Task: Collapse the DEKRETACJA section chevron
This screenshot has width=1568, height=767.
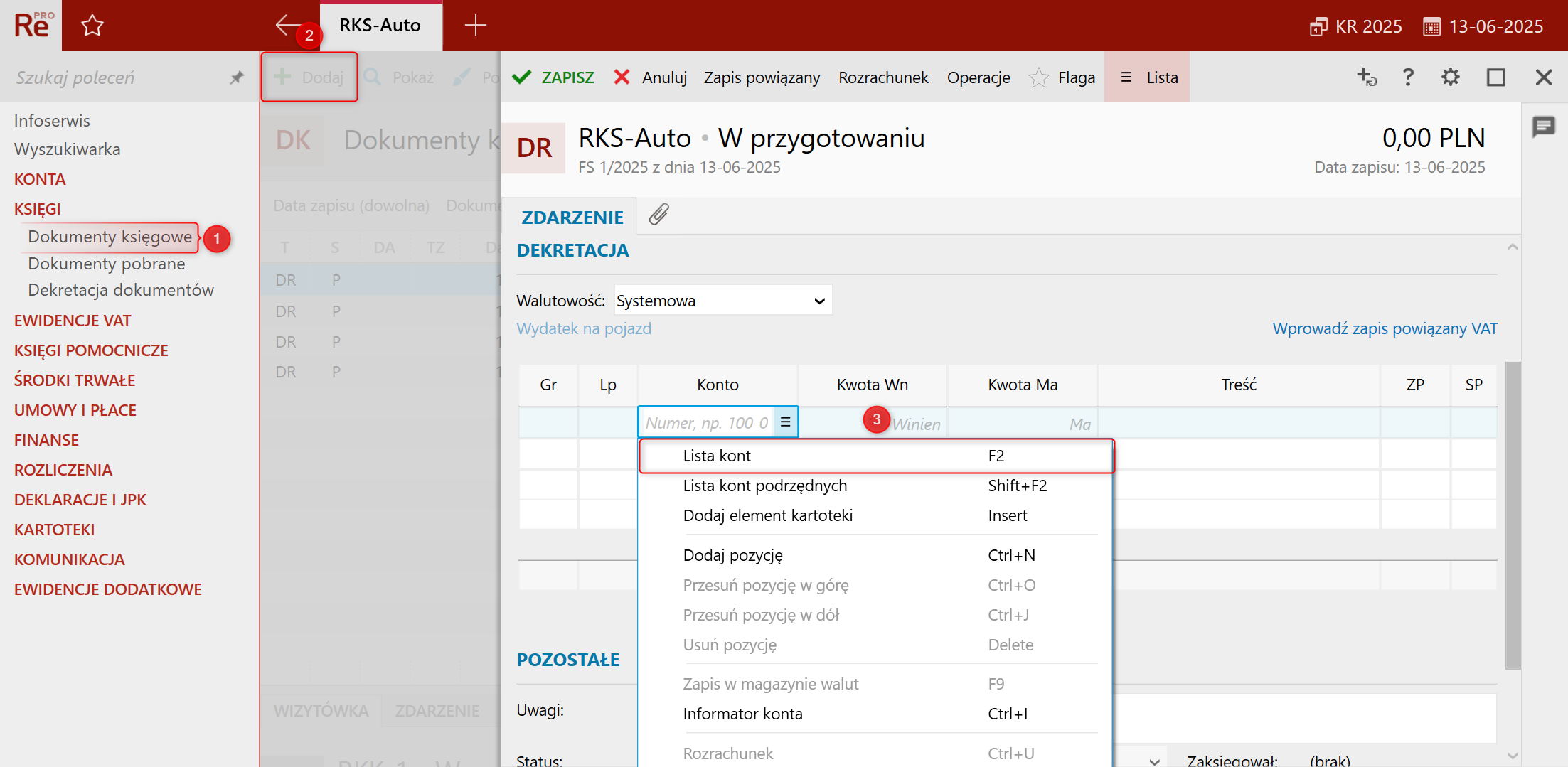Action: 1513,247
